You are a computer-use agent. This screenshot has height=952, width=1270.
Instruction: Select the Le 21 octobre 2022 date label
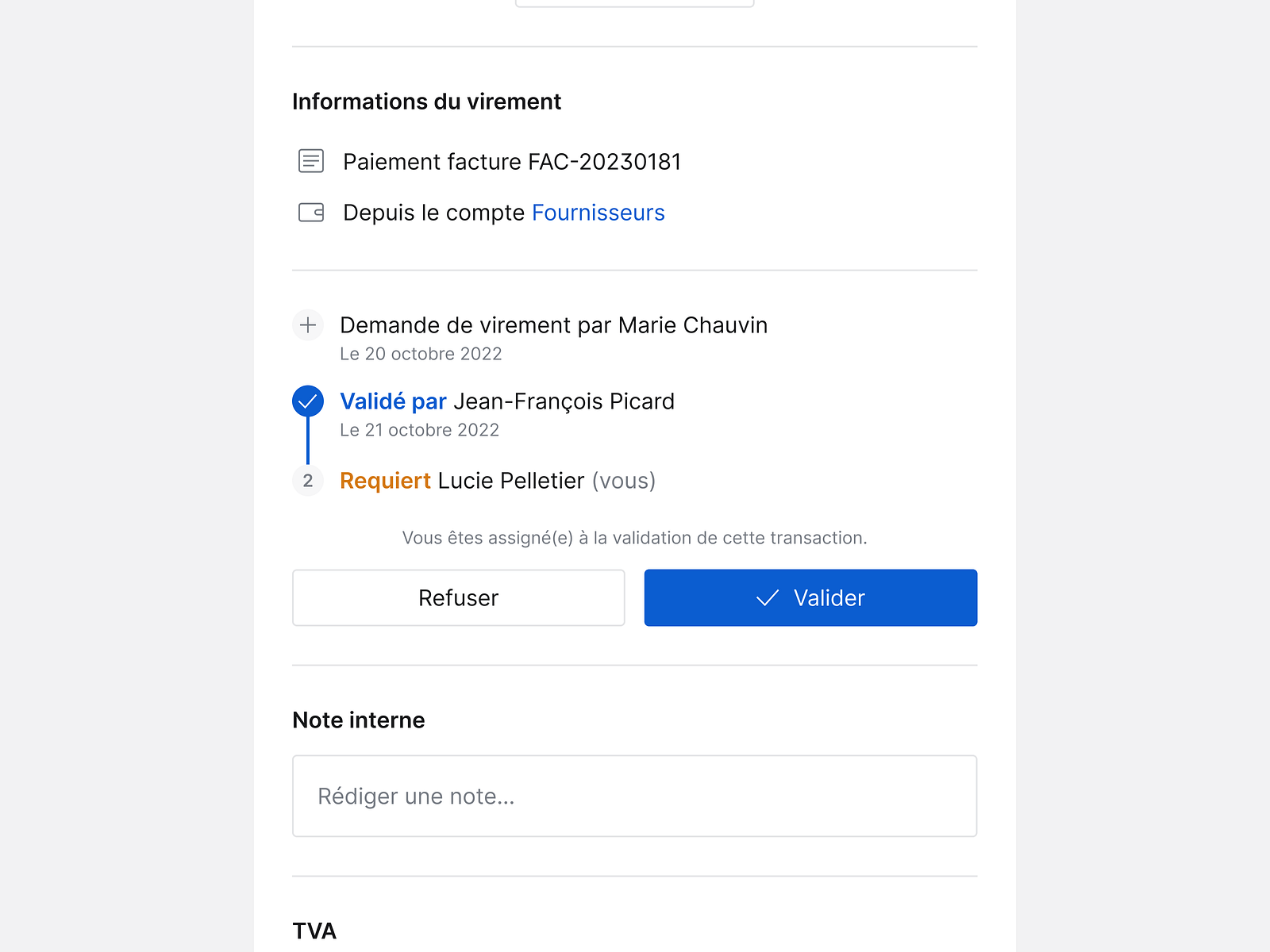pos(419,430)
